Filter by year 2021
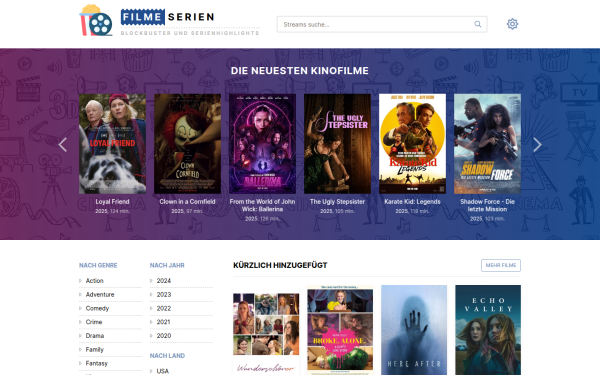The width and height of the screenshot is (600, 375). coord(163,322)
